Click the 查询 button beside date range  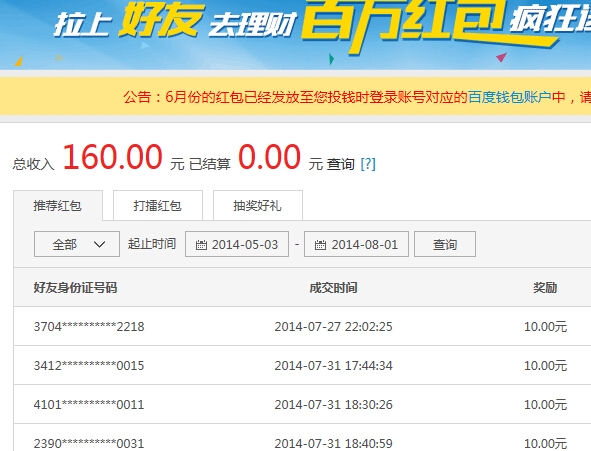coord(445,244)
